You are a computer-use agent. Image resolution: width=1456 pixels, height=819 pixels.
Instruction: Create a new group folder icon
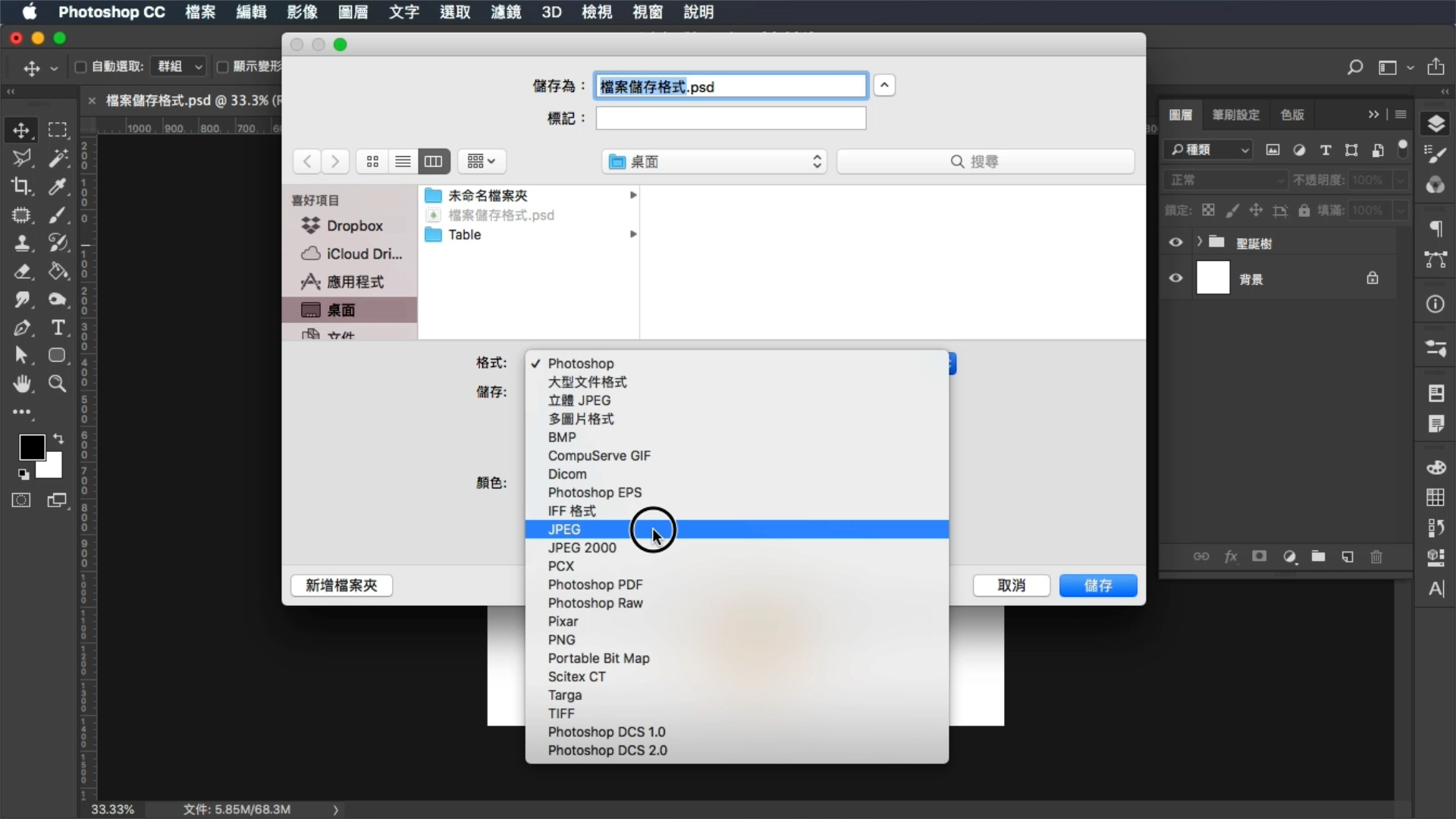1318,557
